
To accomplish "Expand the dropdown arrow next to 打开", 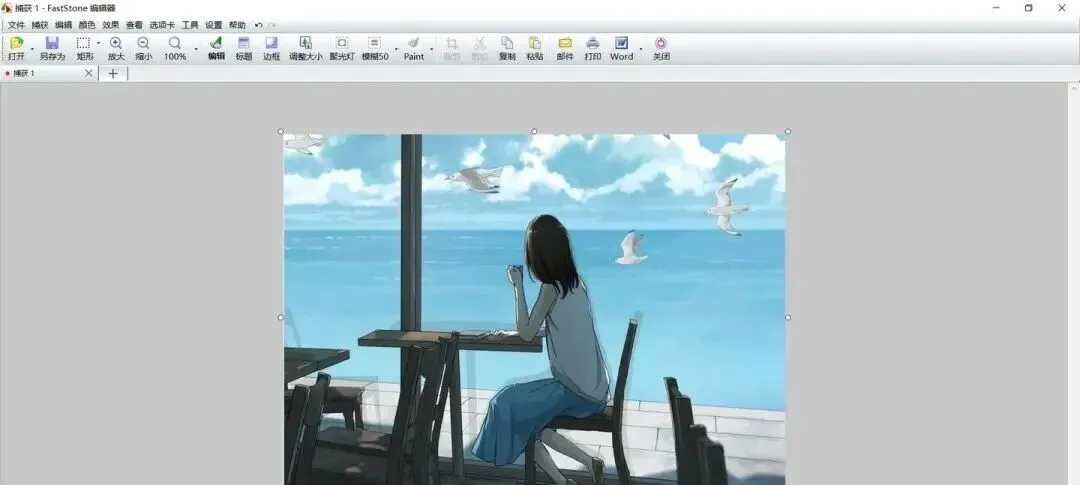I will click(32, 48).
